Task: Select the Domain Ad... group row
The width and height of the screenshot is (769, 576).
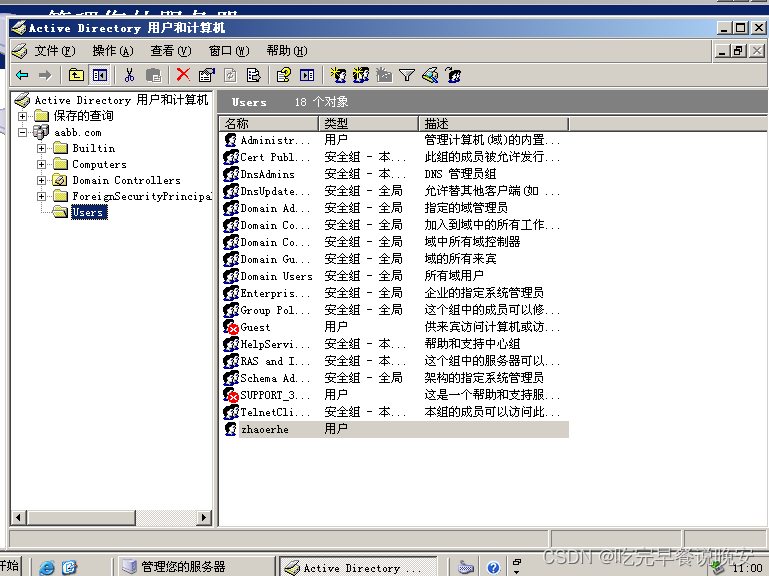Action: pos(394,208)
